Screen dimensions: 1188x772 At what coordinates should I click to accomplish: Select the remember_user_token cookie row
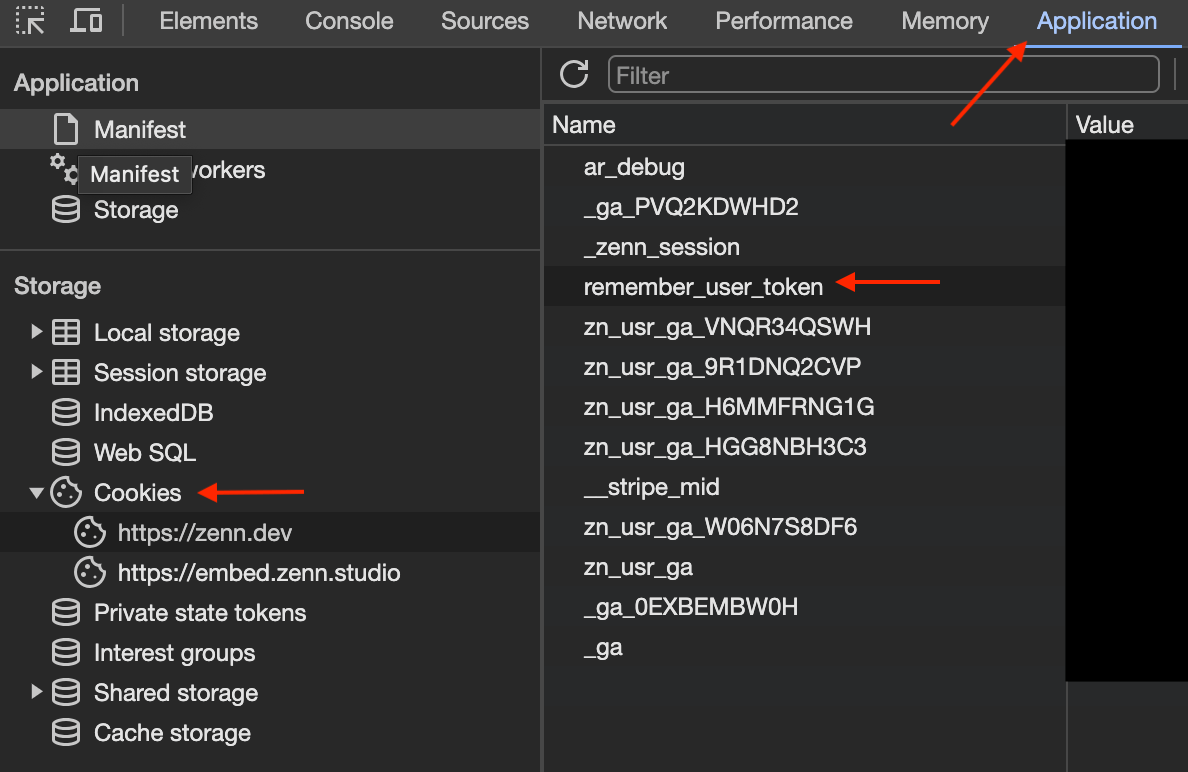coord(703,287)
